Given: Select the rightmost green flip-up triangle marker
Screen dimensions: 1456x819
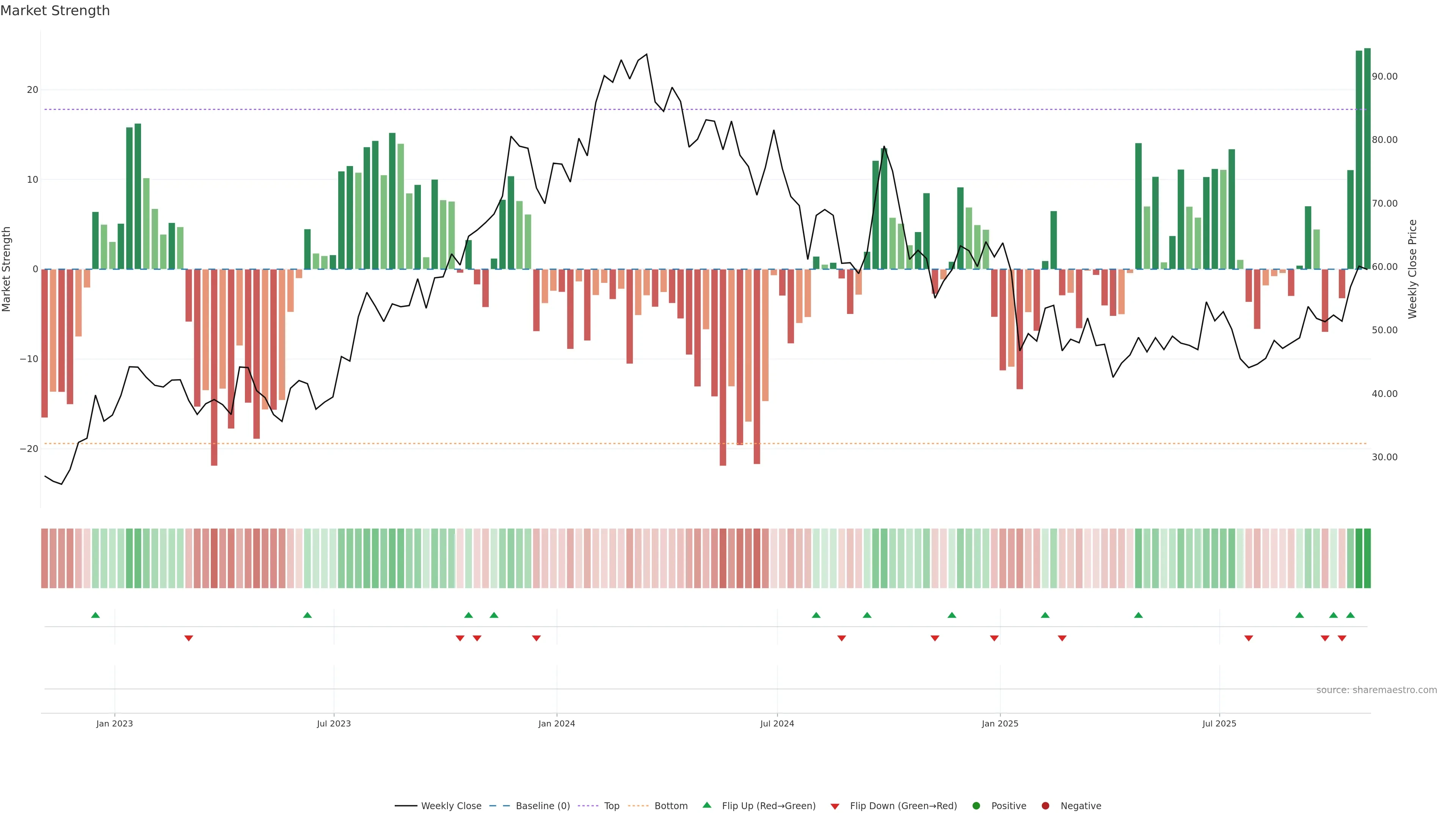Looking at the screenshot, I should (x=1350, y=615).
